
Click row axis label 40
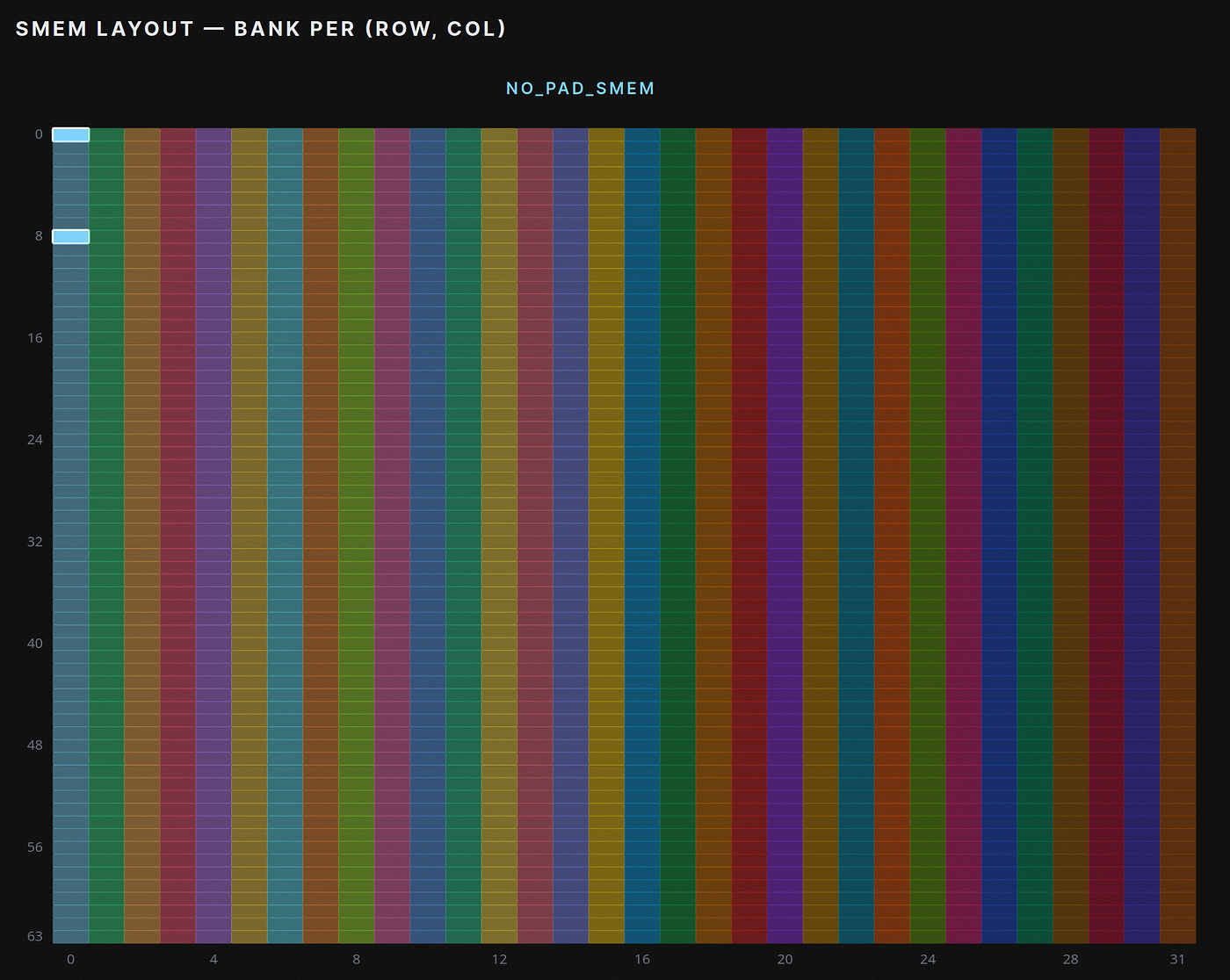click(35, 644)
